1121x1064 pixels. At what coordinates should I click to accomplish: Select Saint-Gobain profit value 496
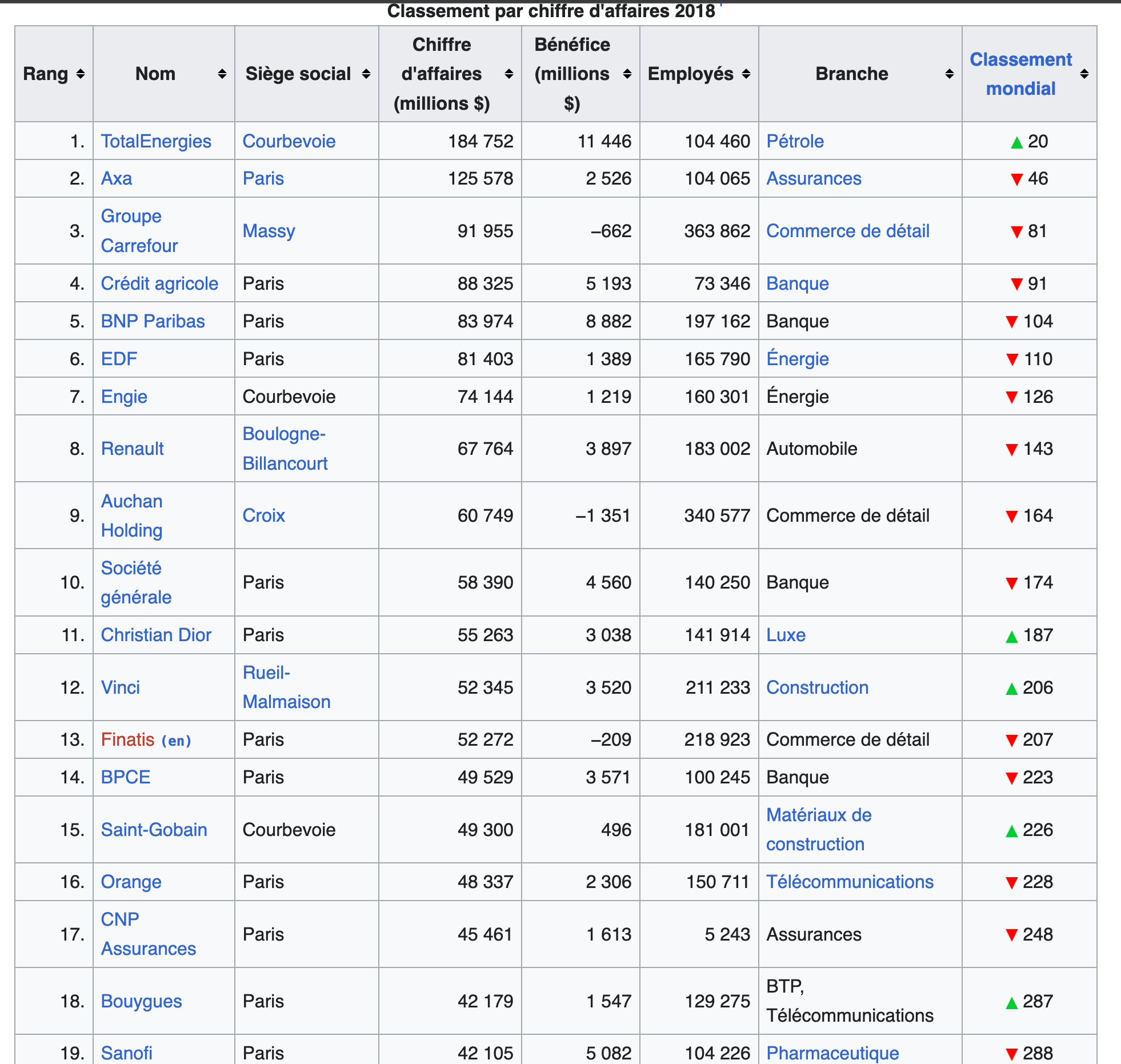coord(616,830)
